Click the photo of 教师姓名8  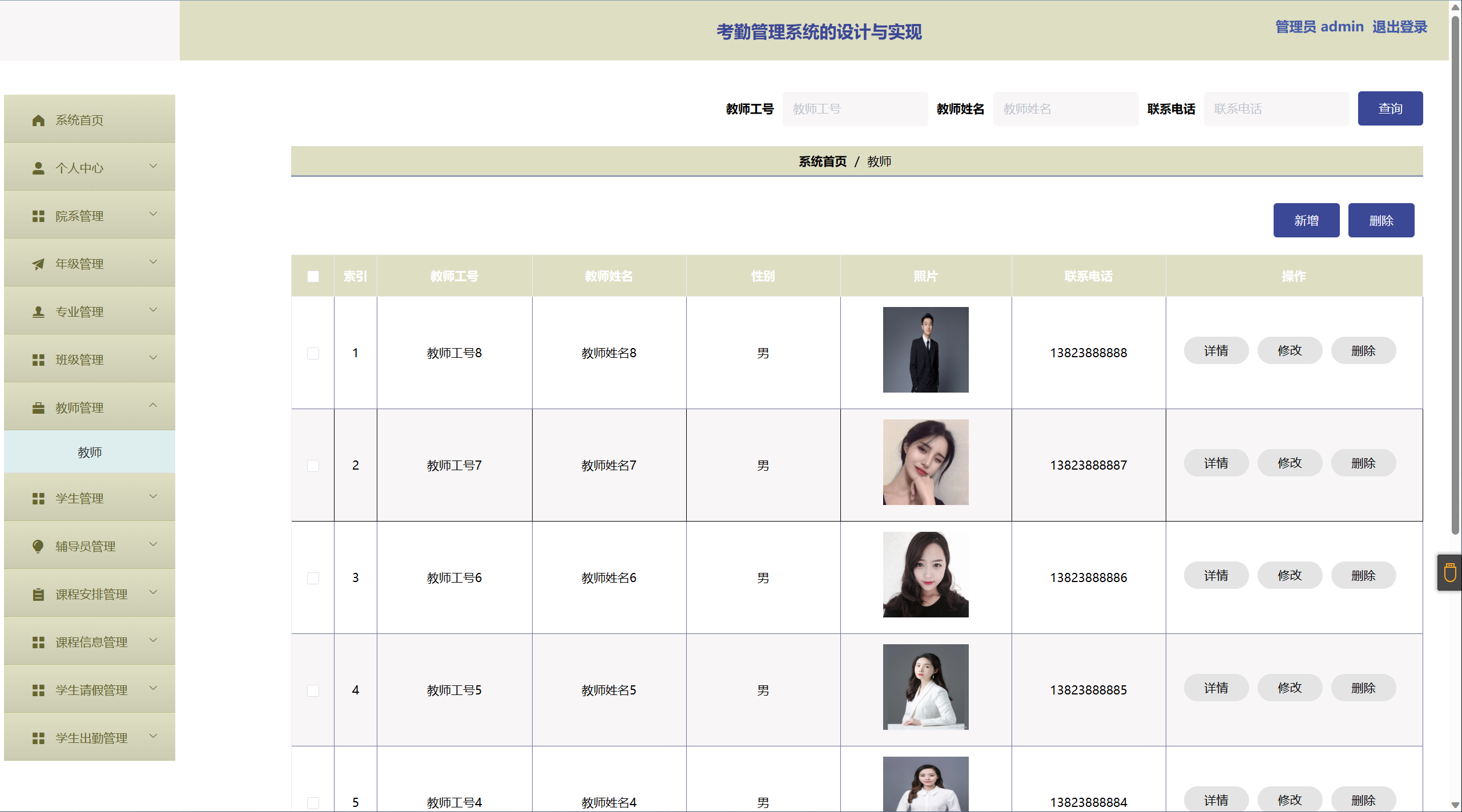925,350
